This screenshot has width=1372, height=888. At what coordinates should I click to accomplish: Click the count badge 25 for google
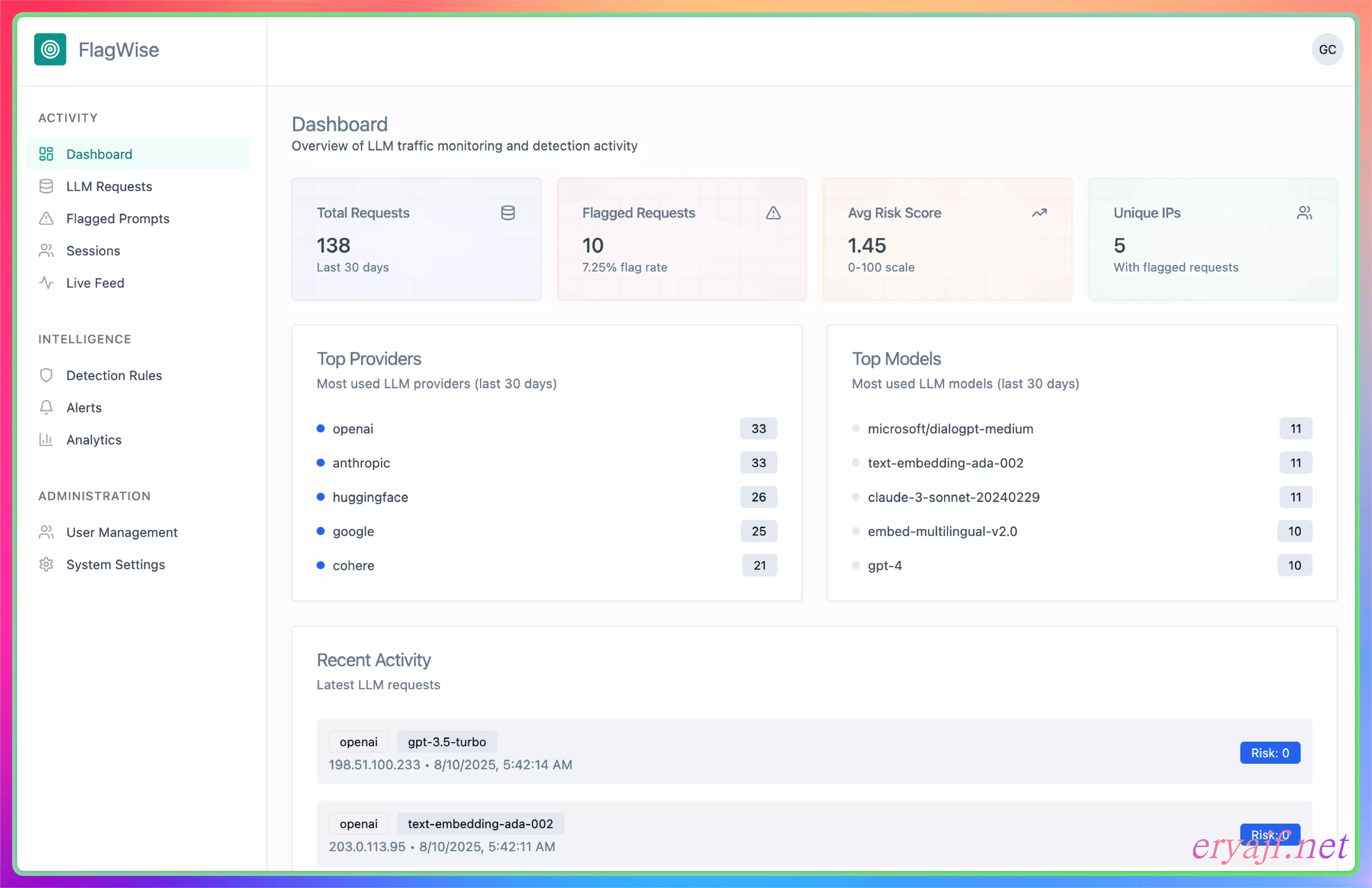758,531
